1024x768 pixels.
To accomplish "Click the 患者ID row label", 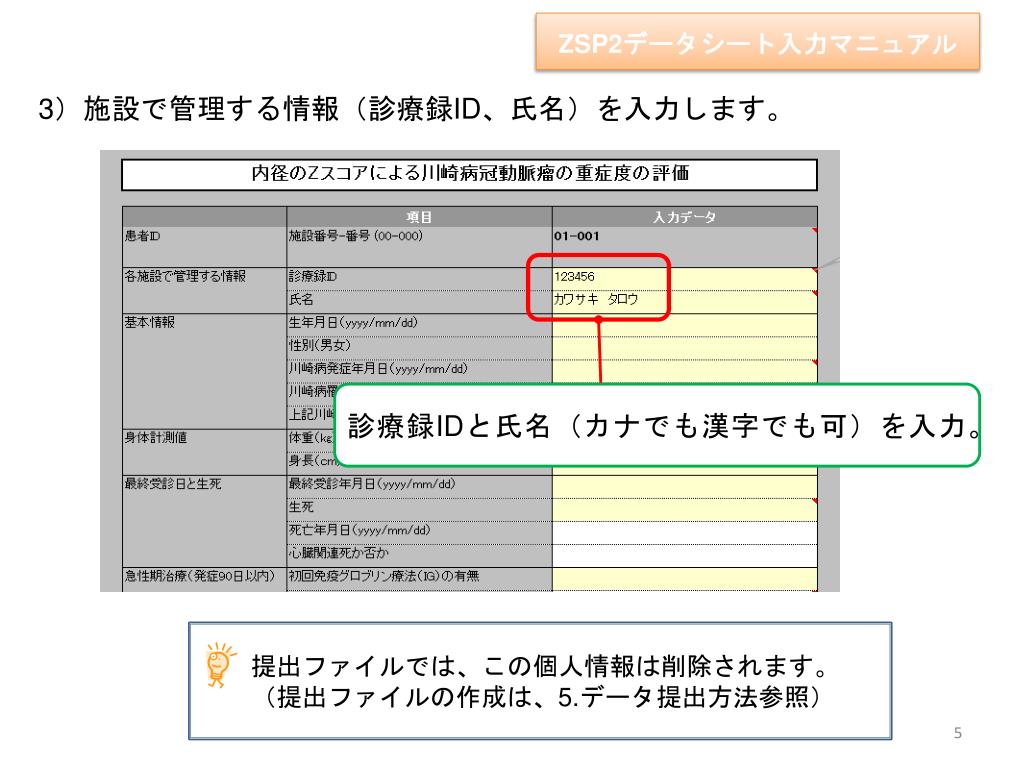I will 142,236.
